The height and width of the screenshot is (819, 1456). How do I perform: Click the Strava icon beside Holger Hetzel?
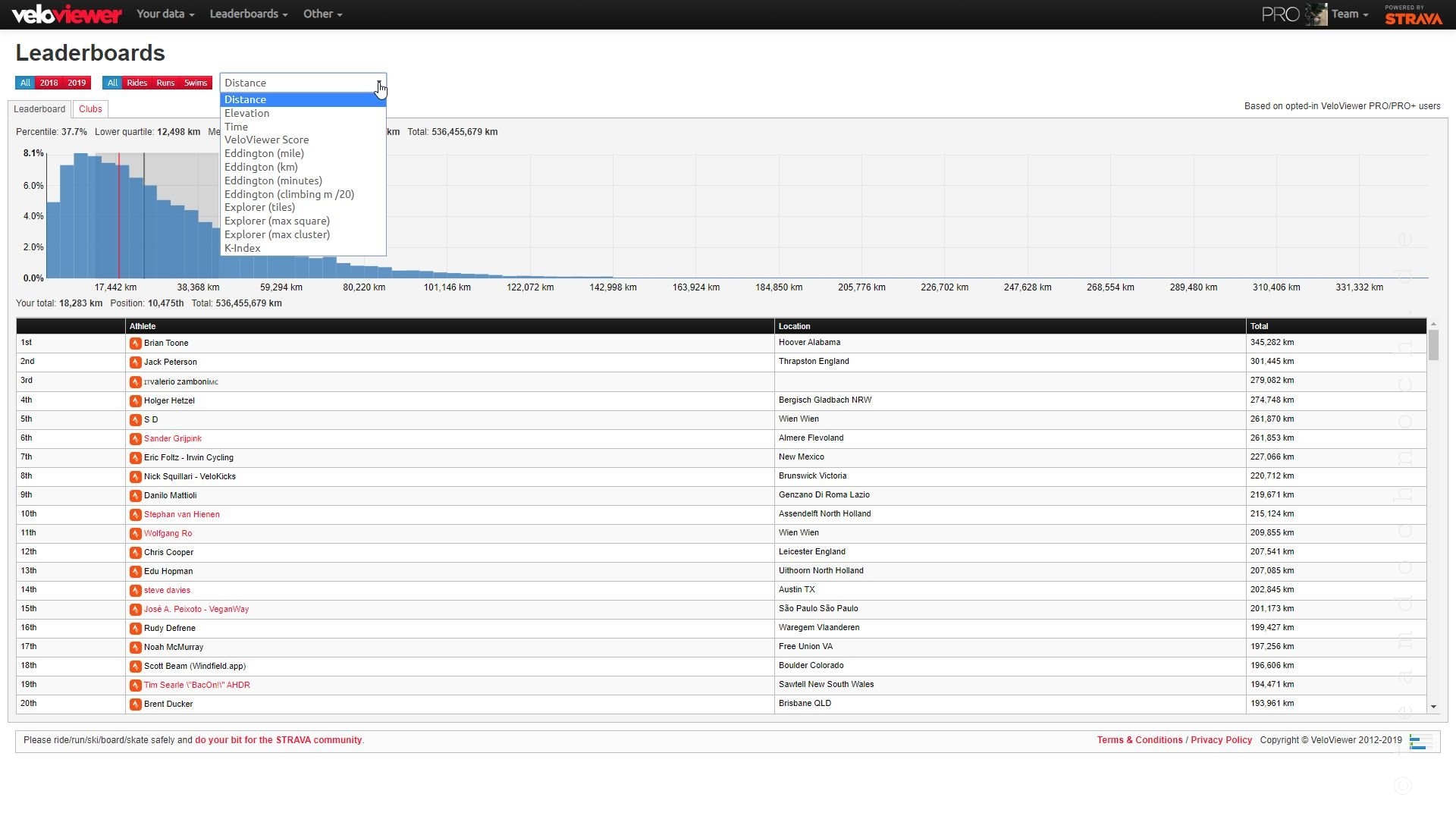point(135,401)
